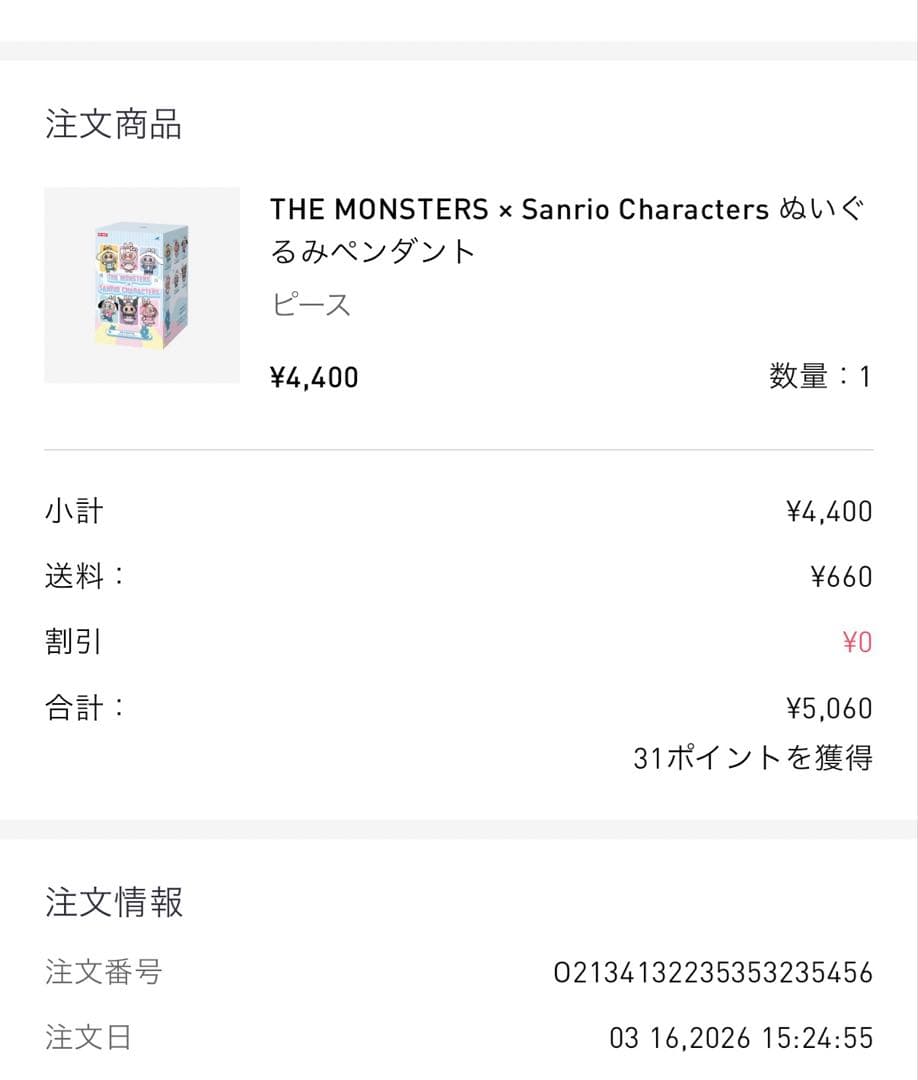Screen dimensions: 918x1080
Task: Click the ¥4,400 product price
Action: [314, 377]
